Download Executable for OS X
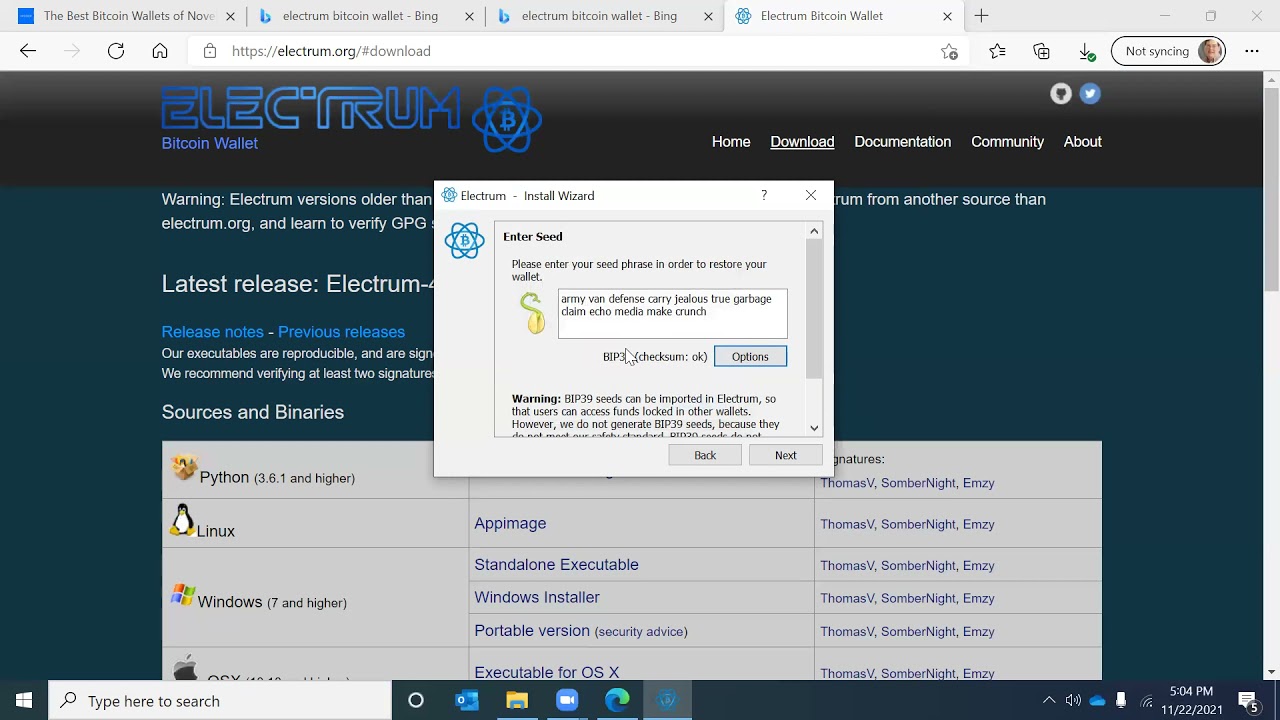The width and height of the screenshot is (1280, 720). [x=547, y=672]
